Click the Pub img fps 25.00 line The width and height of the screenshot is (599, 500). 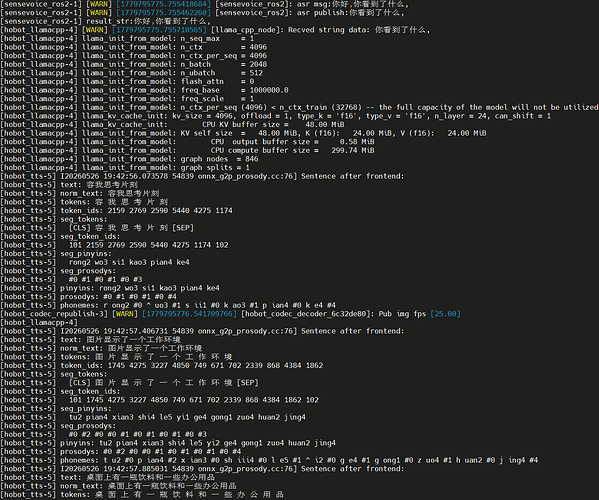click(x=230, y=314)
